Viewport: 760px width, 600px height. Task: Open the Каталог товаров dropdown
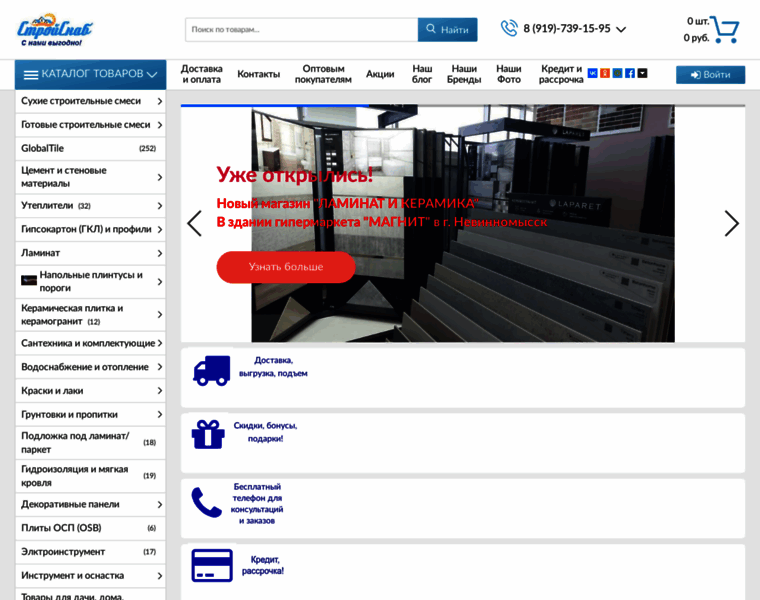(x=90, y=74)
